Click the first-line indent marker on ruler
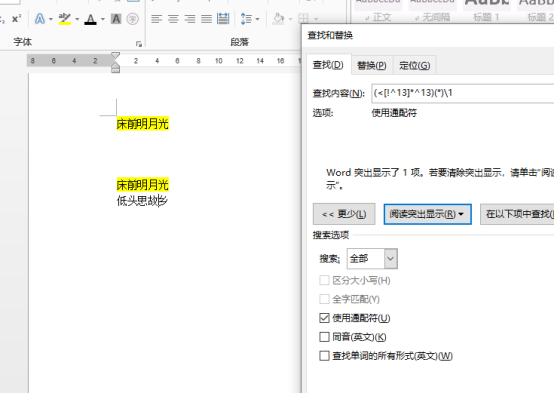This screenshot has width=554, height=393. click(116, 55)
